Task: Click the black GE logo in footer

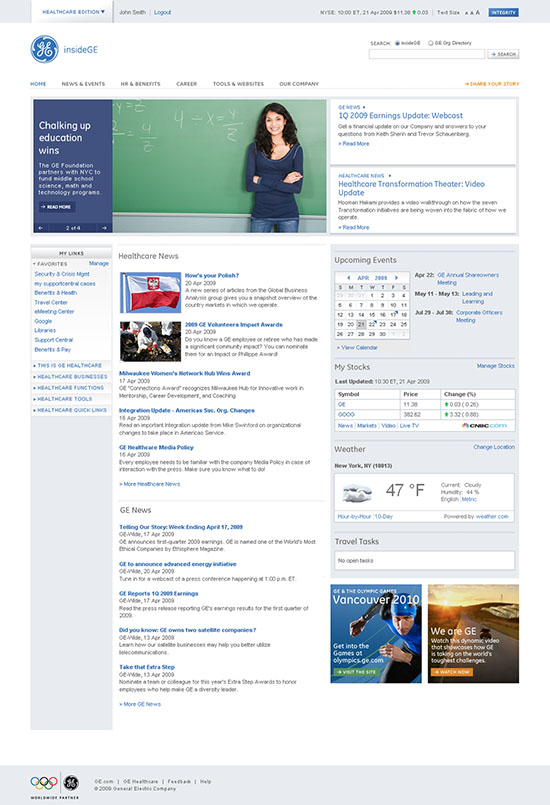Action: click(71, 783)
